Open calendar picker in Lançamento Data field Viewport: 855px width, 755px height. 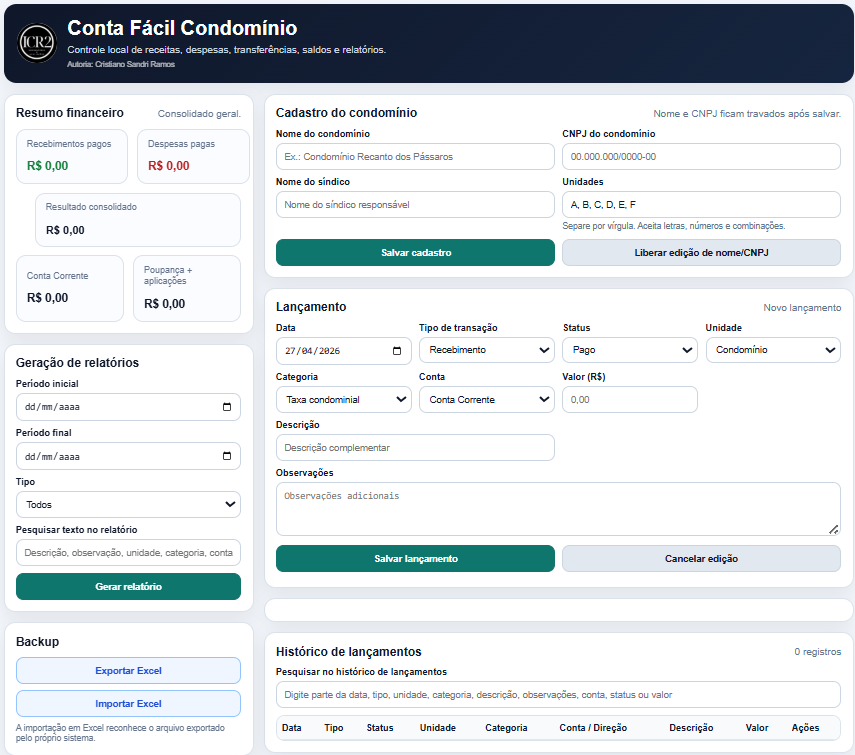[398, 351]
